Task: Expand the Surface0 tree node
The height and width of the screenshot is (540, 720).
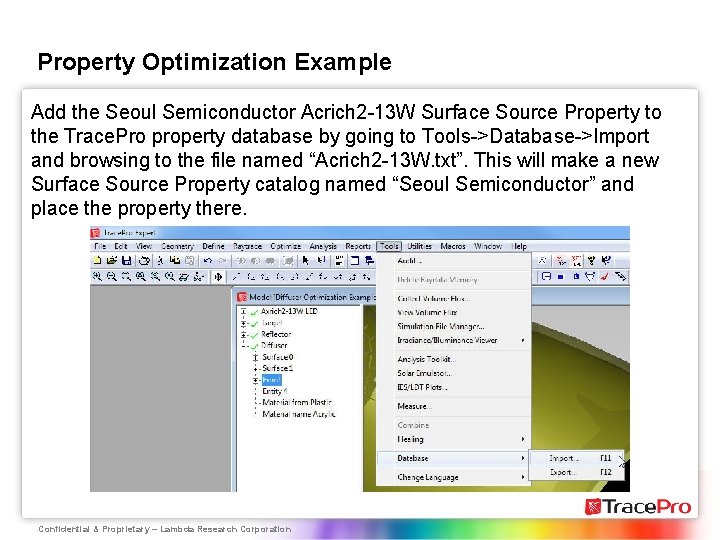Action: coord(255,357)
